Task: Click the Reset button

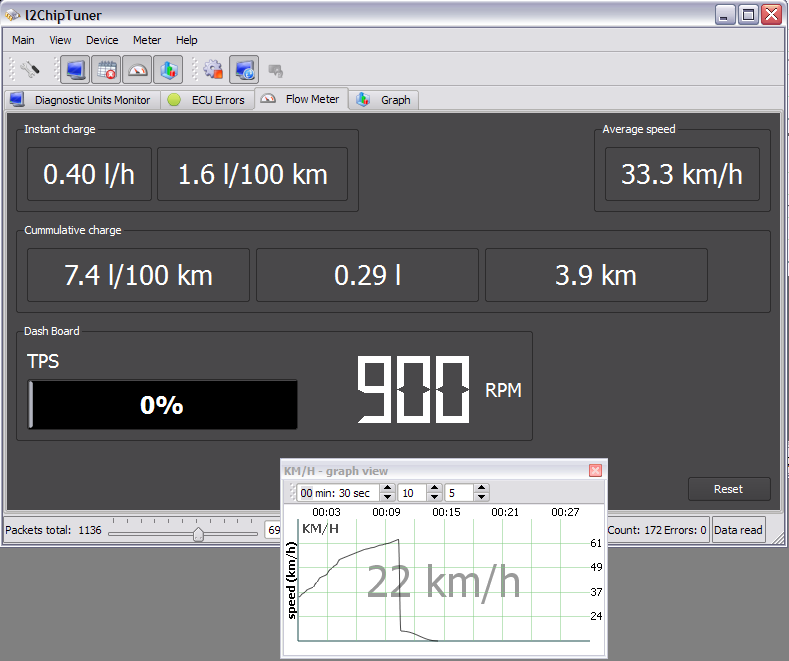Action: coord(729,489)
